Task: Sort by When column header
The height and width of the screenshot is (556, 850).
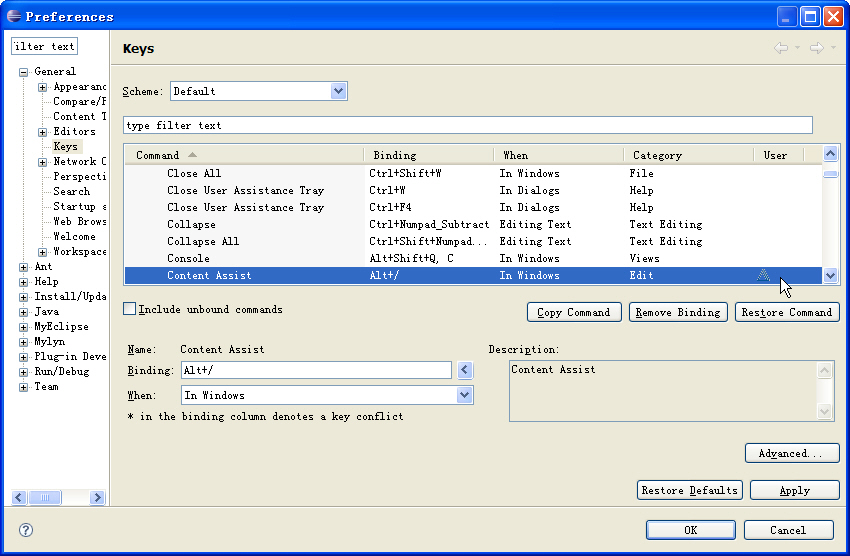Action: pyautogui.click(x=559, y=156)
